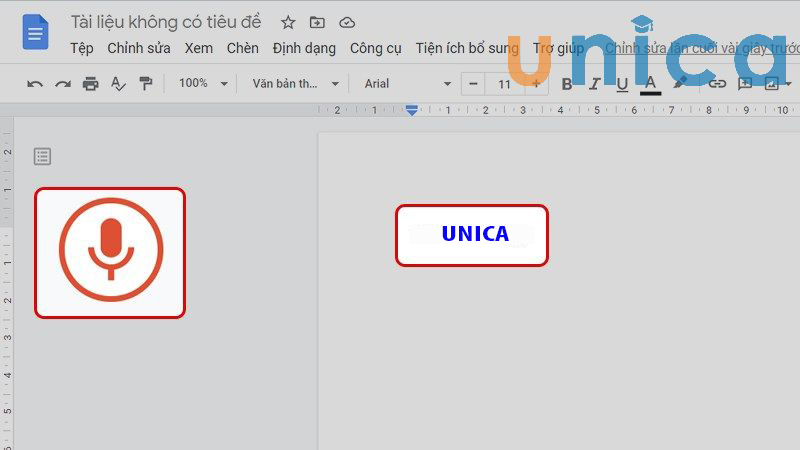800x450 pixels.
Task: Toggle bold formatting
Action: 566,84
